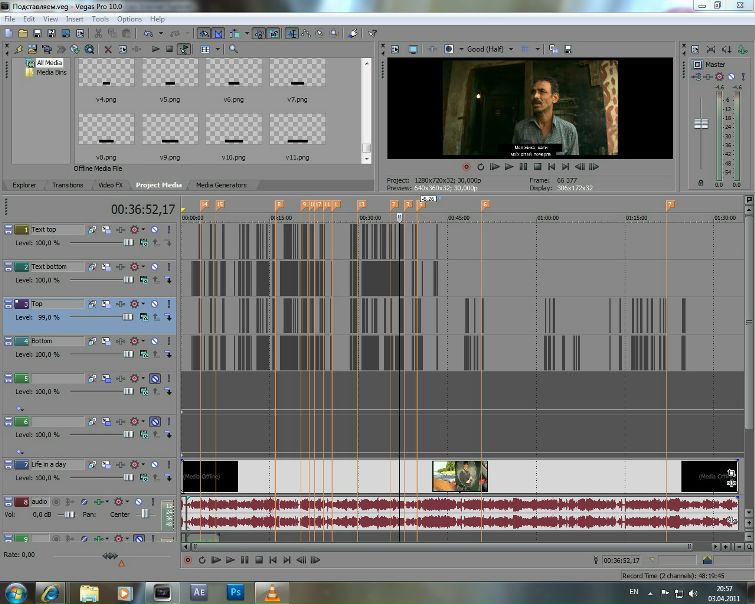Viewport: 755px width, 604px height.
Task: Launch Photoshop from the Windows taskbar
Action: click(x=235, y=592)
